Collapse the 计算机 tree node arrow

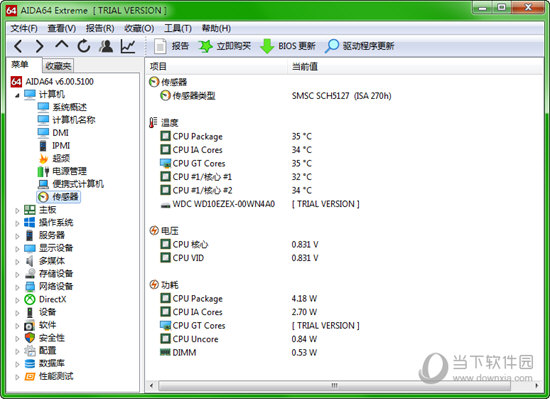pyautogui.click(x=17, y=95)
